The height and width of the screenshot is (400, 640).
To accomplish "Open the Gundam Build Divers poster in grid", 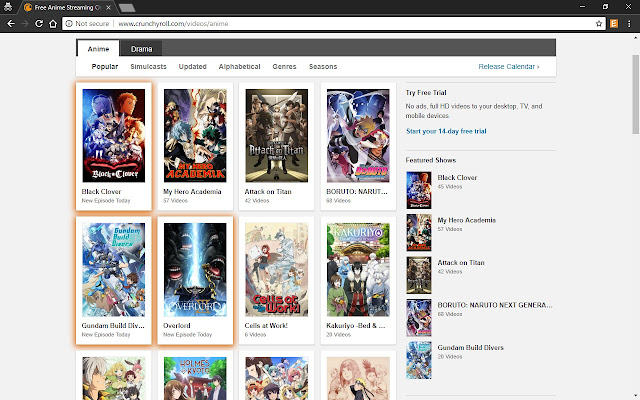I will (113, 269).
